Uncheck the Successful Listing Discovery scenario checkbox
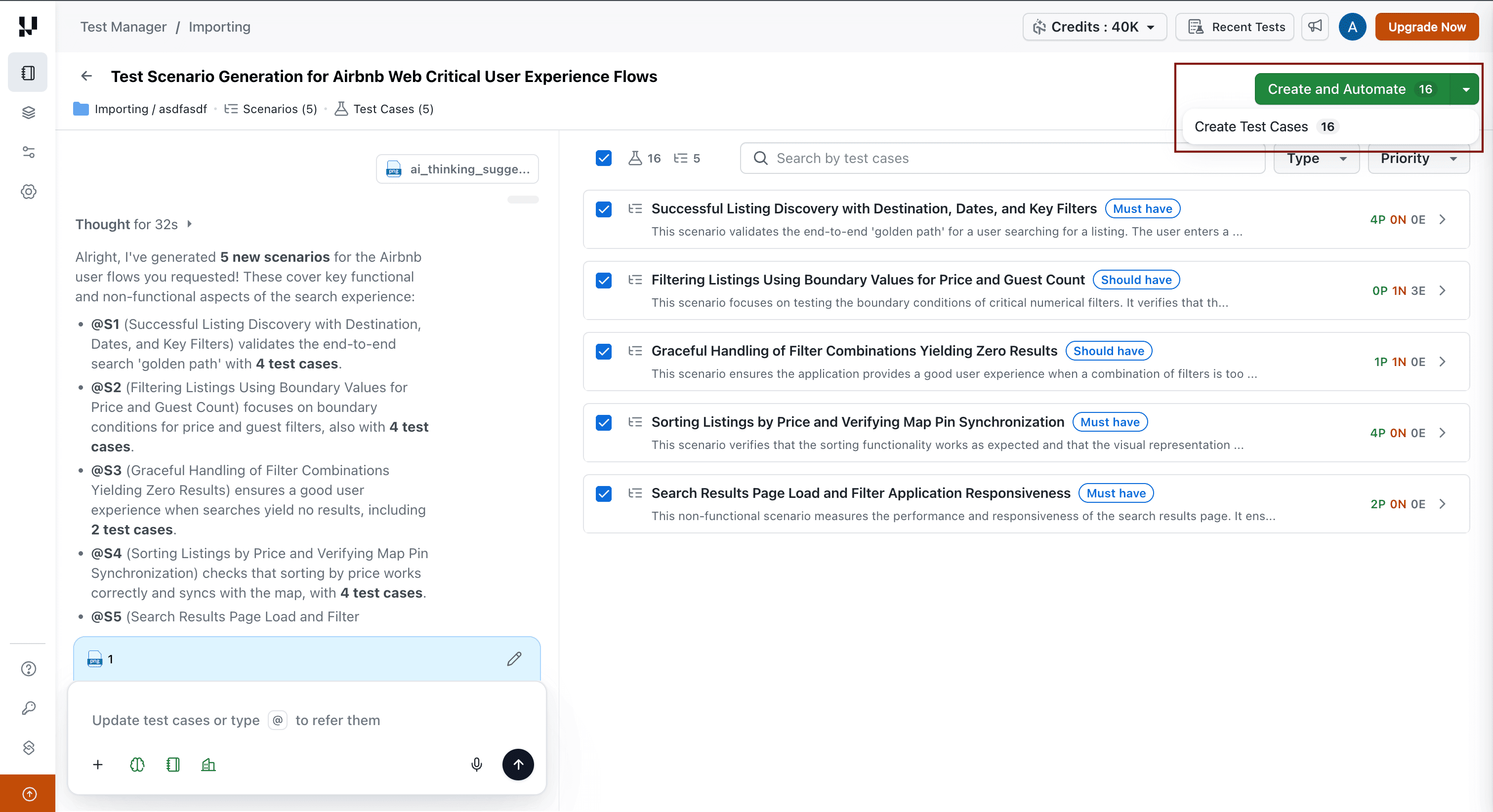This screenshot has width=1493, height=812. point(603,209)
